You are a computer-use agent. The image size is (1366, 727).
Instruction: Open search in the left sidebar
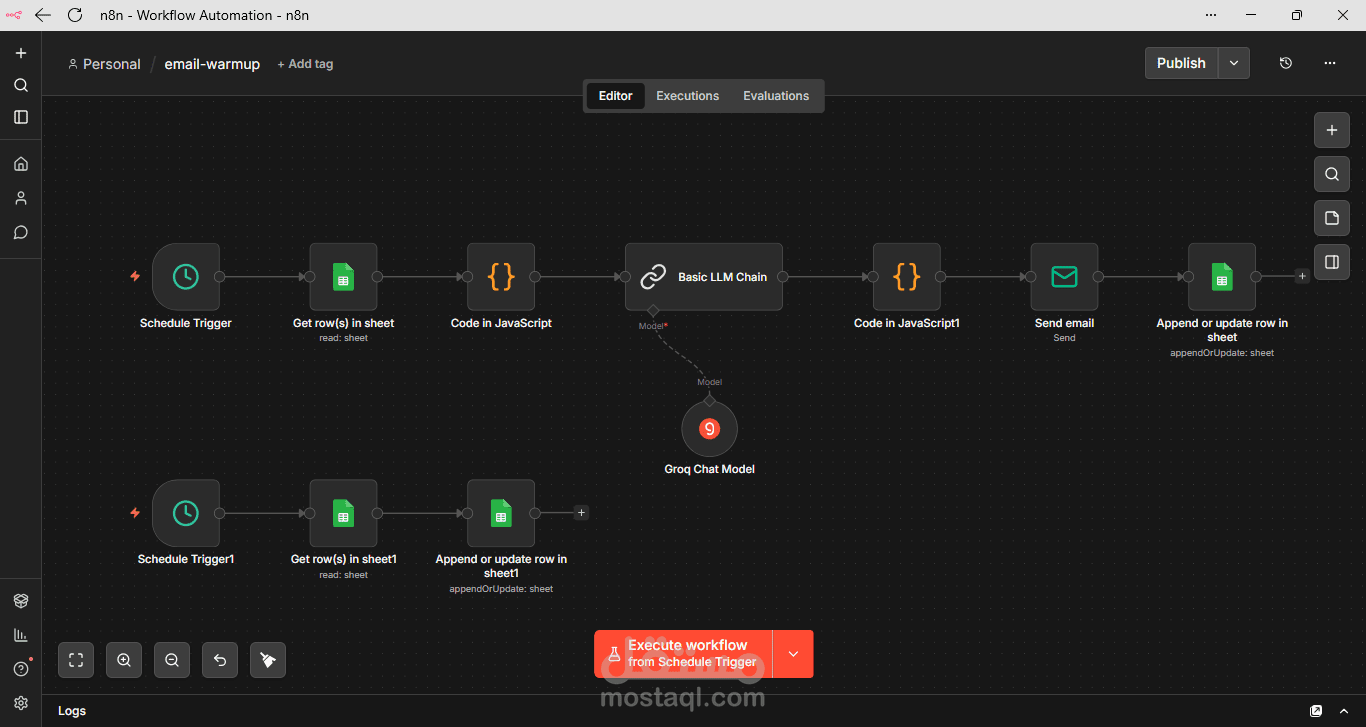[21, 85]
